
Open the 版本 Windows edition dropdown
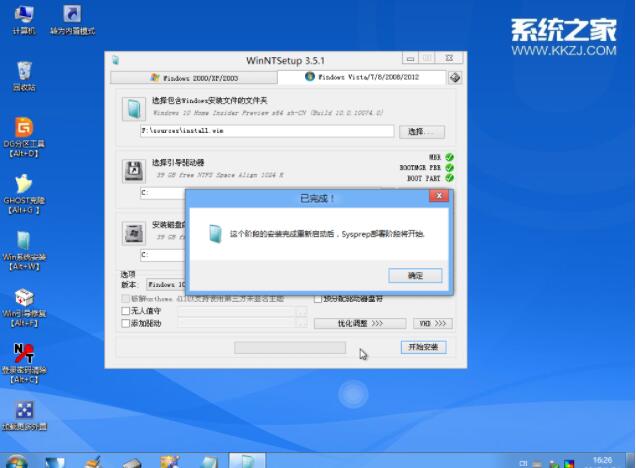coord(167,284)
